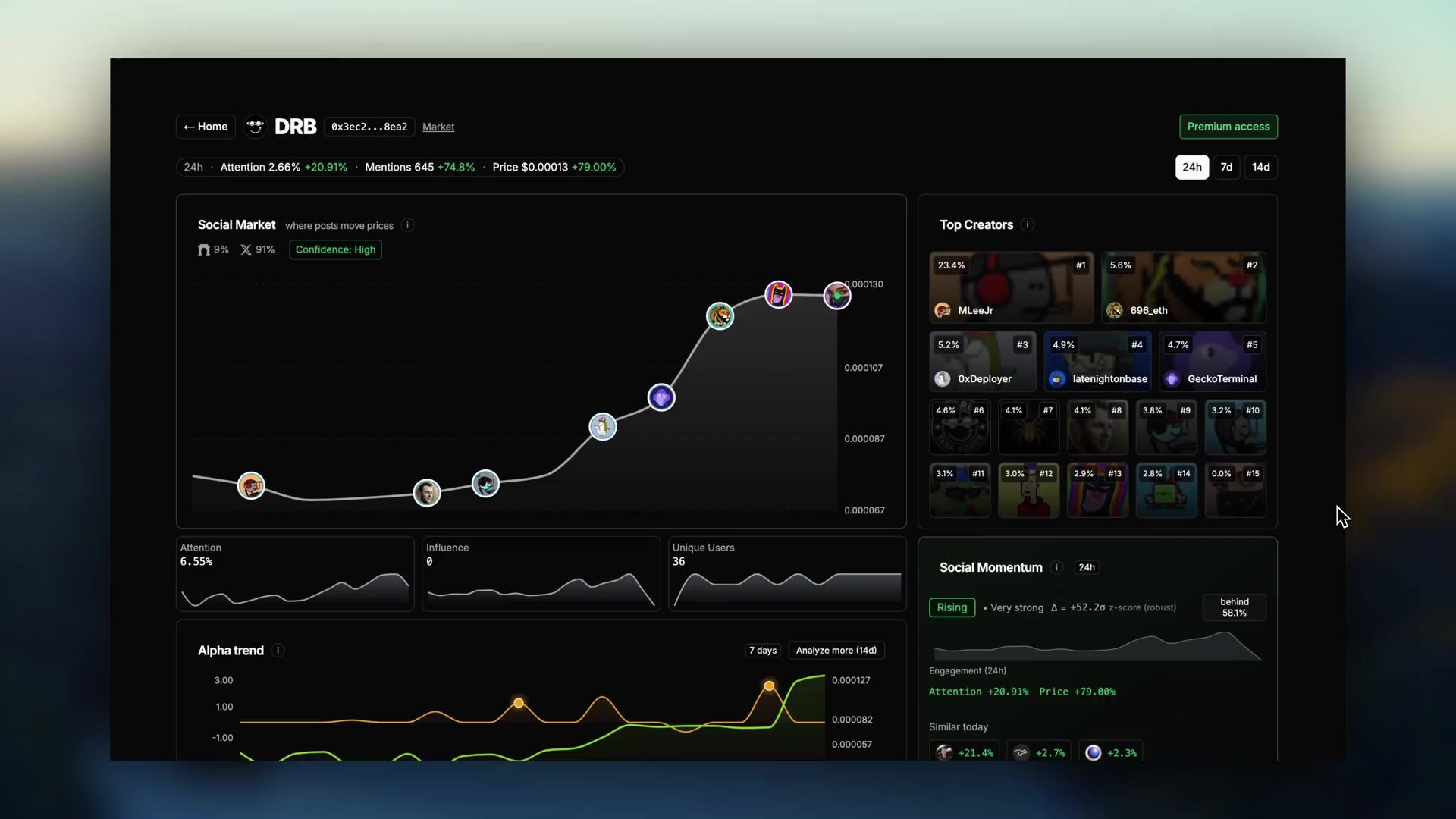Open the Market link
Image resolution: width=1456 pixels, height=819 pixels.
(438, 127)
